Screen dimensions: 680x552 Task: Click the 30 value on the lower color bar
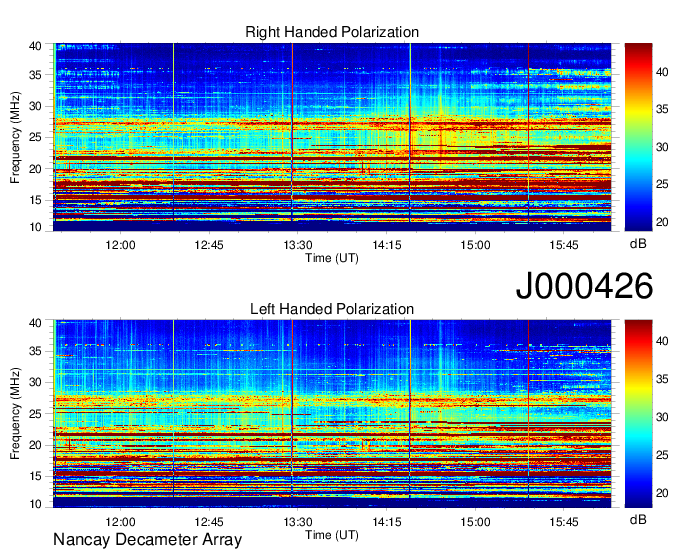click(x=662, y=417)
